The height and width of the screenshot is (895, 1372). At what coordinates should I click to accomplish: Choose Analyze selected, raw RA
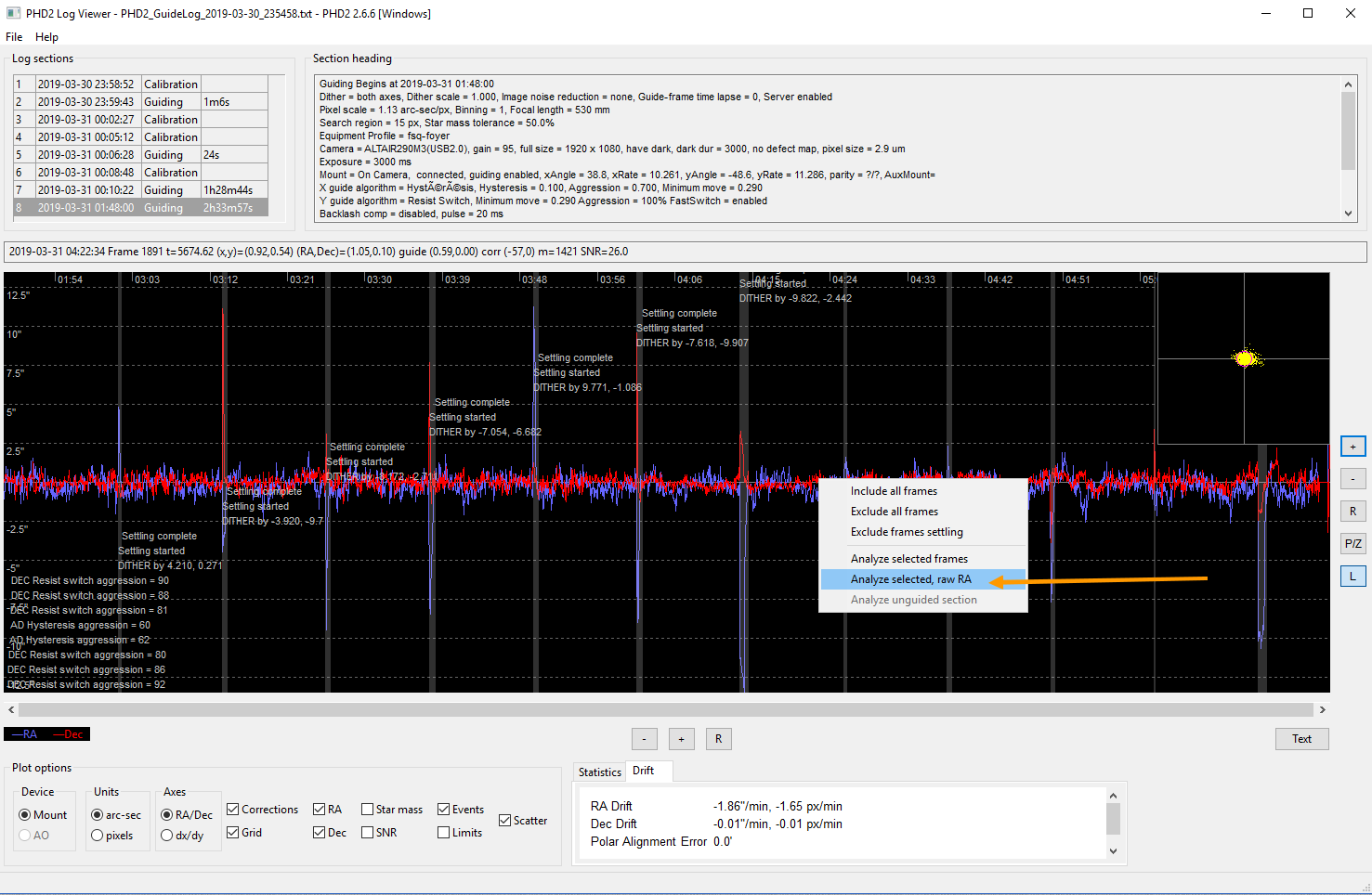[922, 579]
